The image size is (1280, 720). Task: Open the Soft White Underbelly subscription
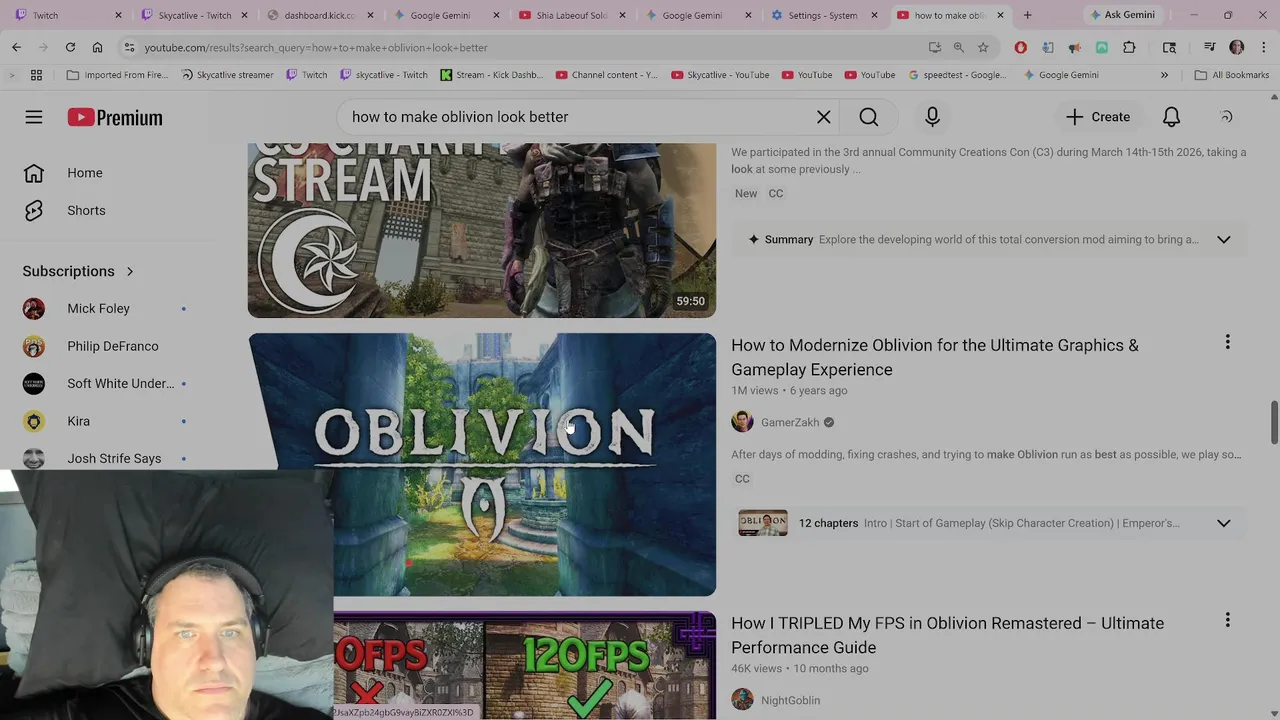coord(120,384)
